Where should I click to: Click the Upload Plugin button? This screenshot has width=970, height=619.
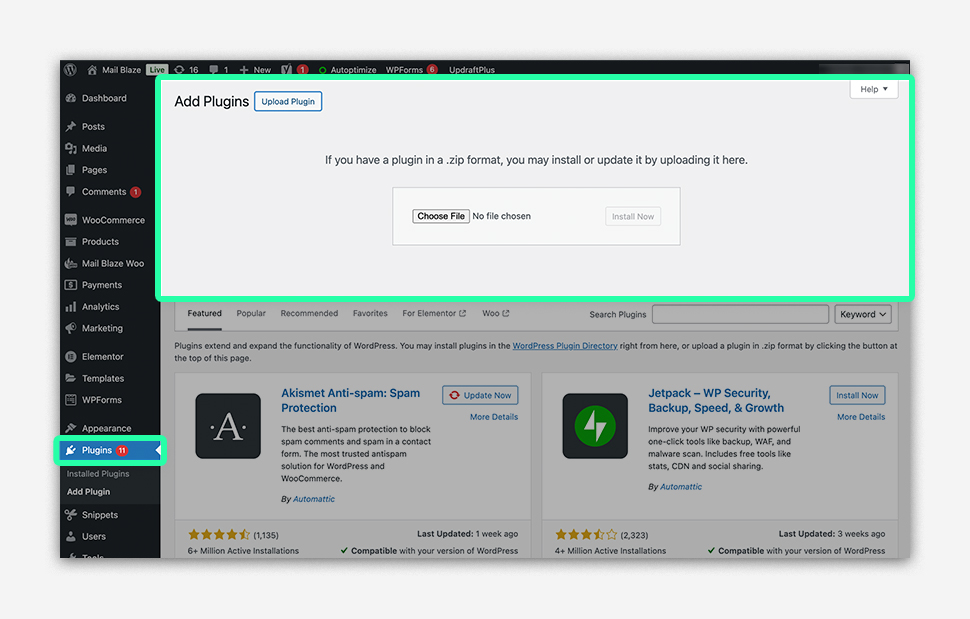tap(288, 101)
